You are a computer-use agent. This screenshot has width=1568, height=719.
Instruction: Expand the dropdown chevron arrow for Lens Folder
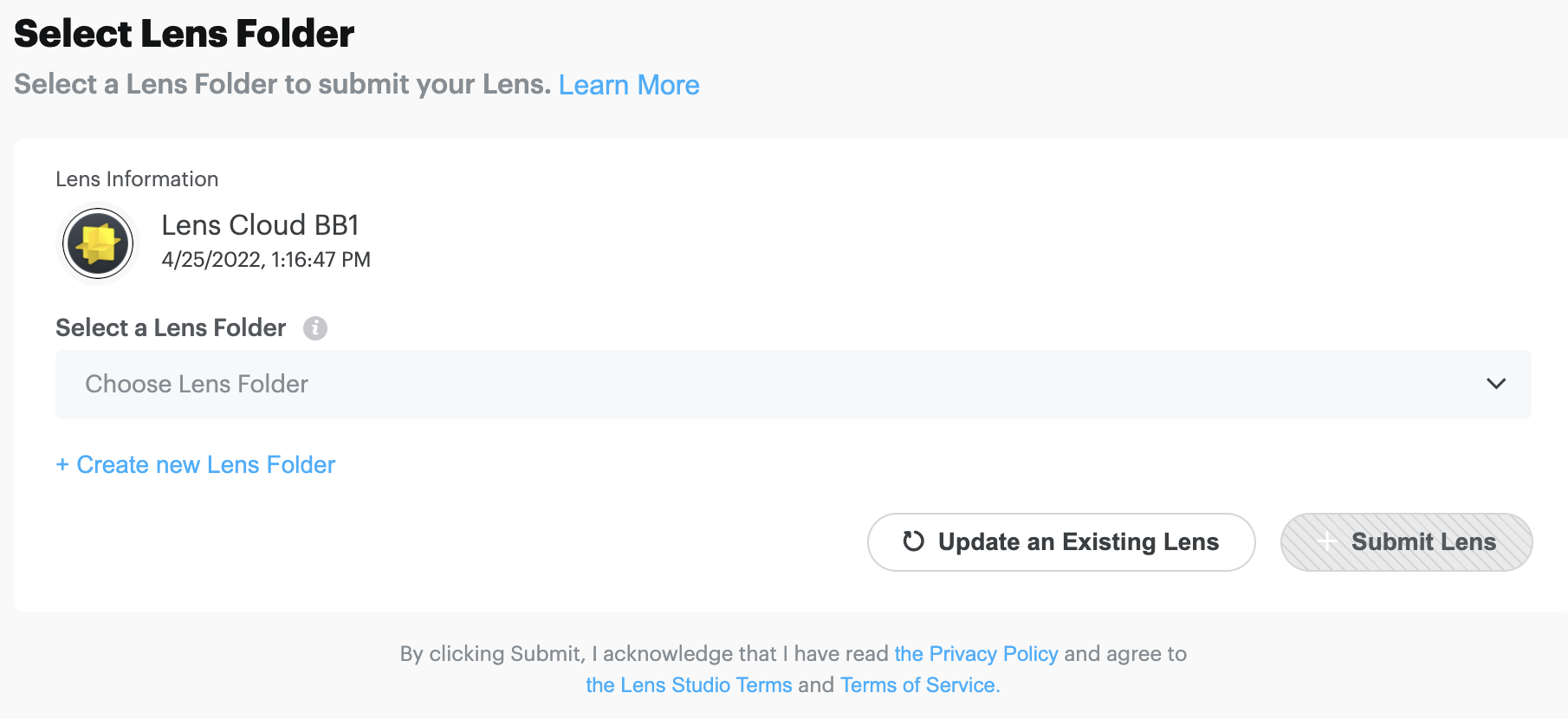pyautogui.click(x=1496, y=384)
